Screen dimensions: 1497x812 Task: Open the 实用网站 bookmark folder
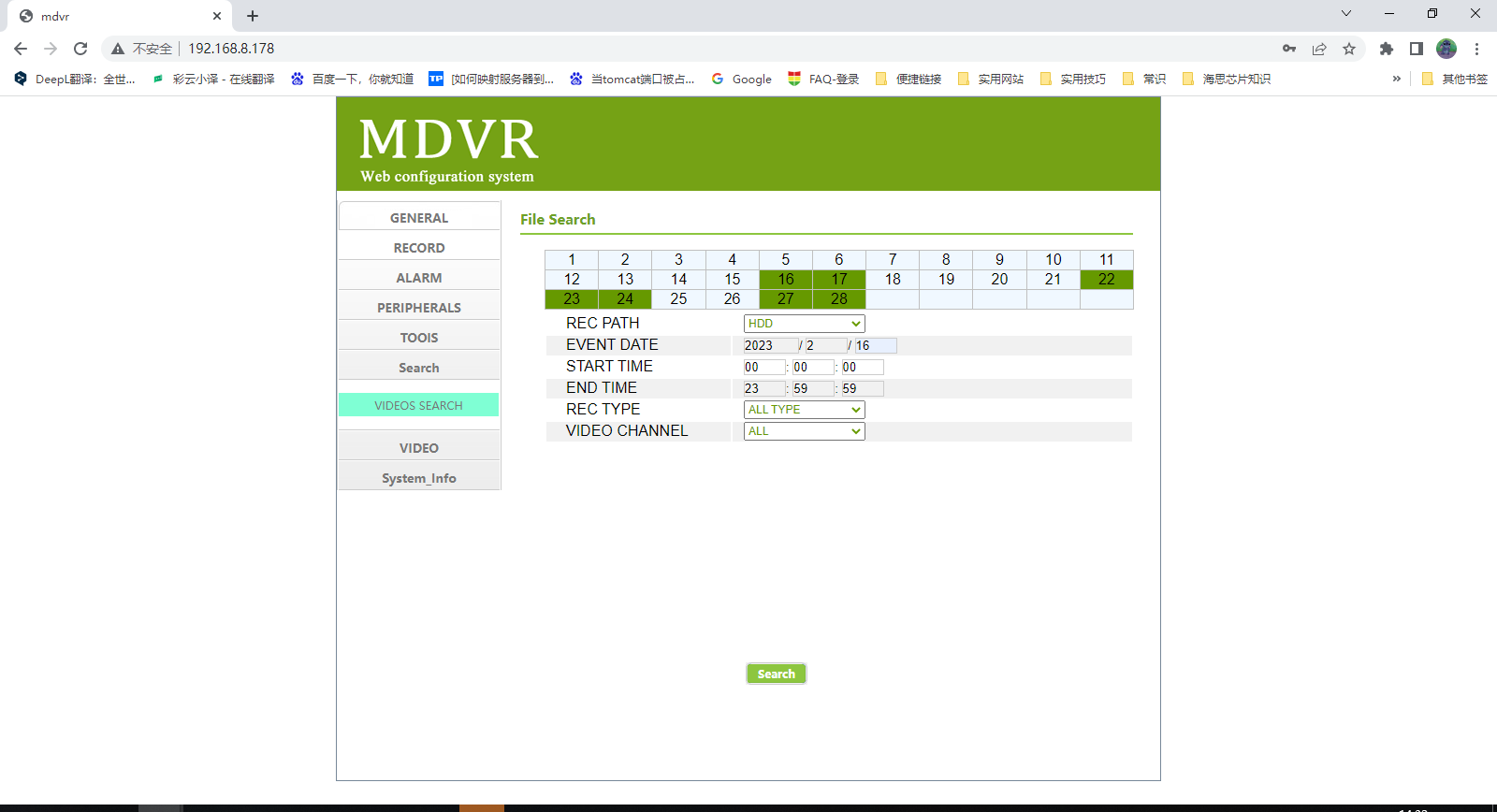[x=991, y=79]
